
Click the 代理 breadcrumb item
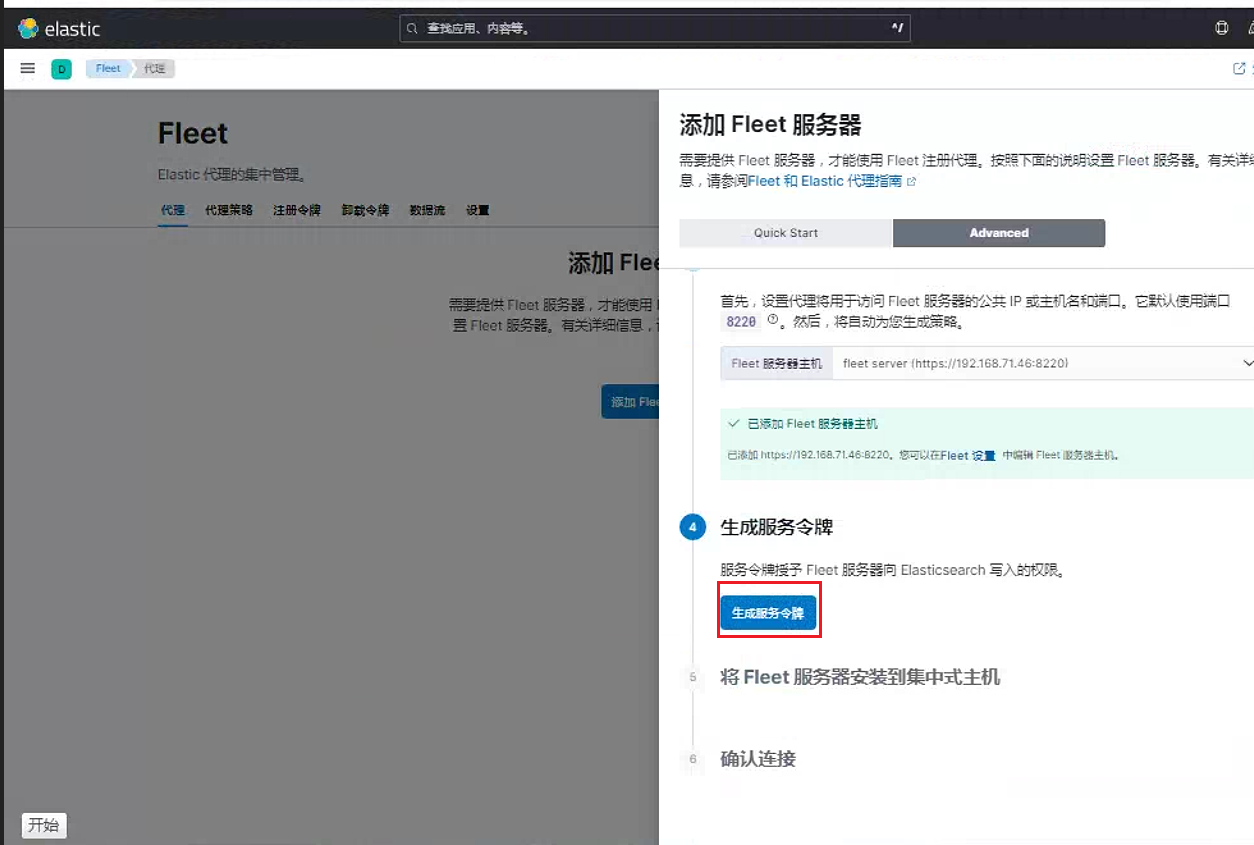[x=154, y=69]
